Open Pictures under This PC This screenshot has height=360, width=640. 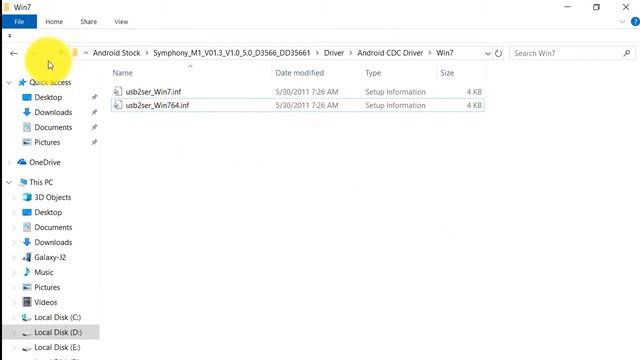point(47,287)
